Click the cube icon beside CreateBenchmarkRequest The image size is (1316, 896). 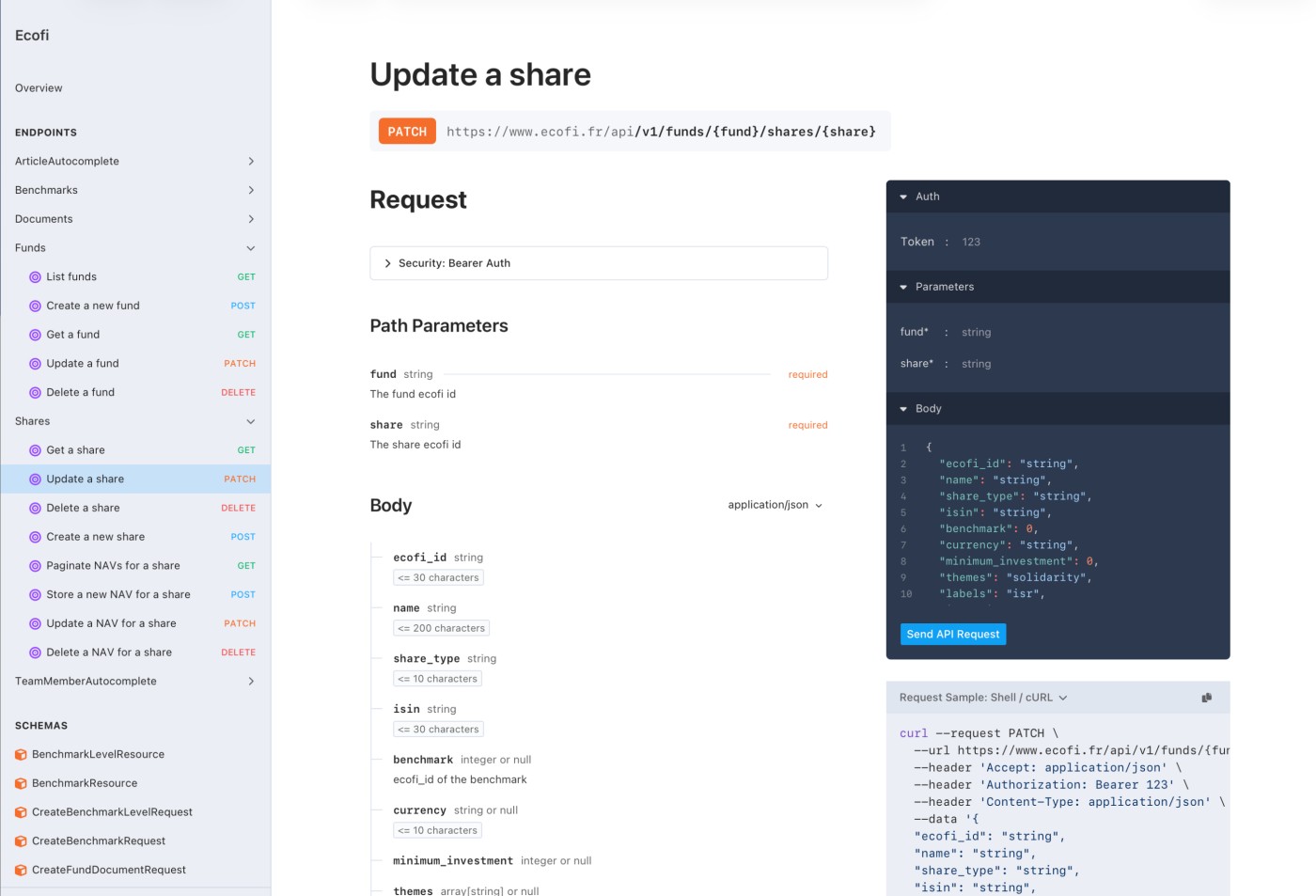click(x=21, y=841)
